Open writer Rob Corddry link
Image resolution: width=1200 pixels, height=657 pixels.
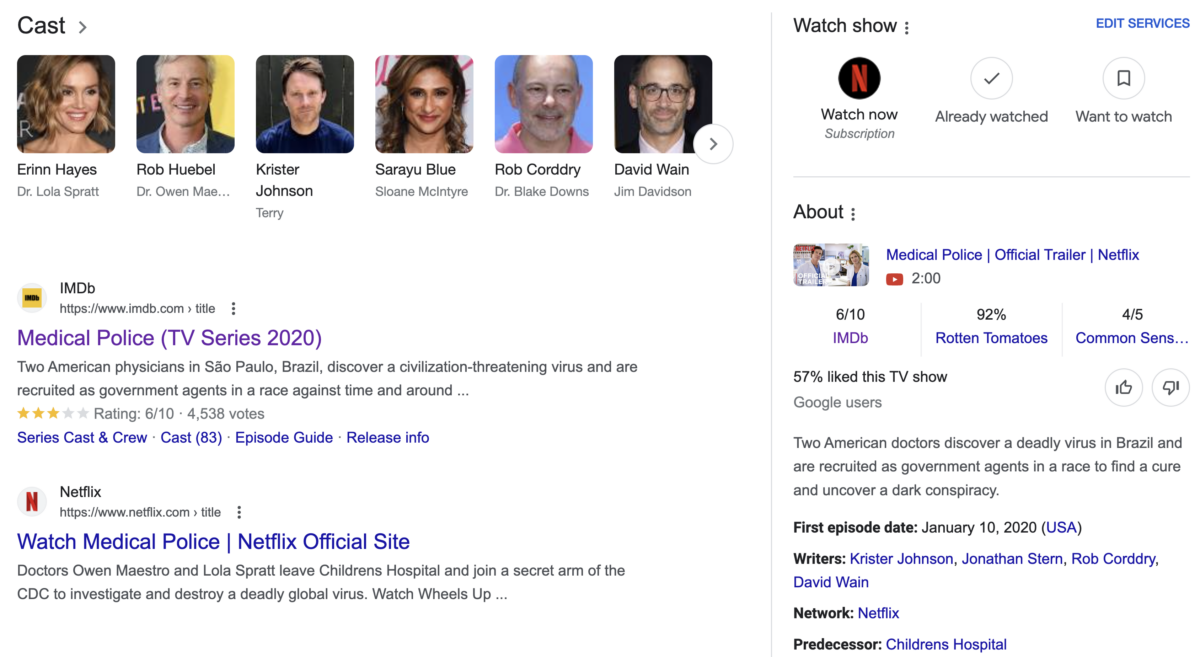(1113, 559)
